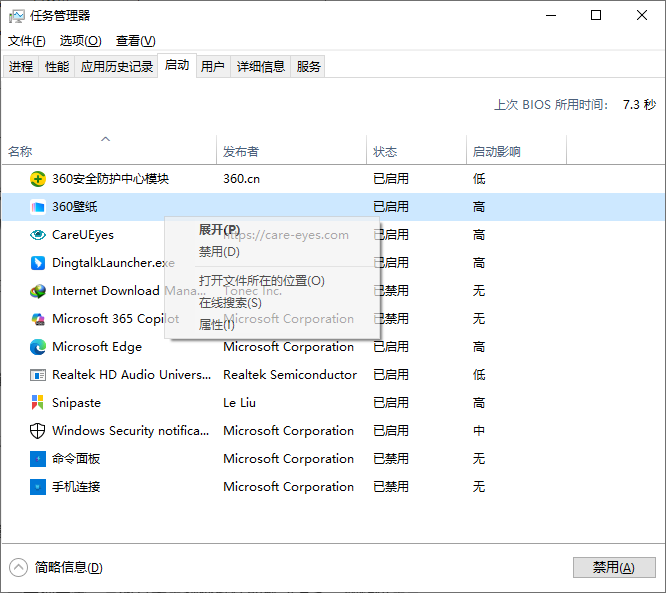Click 已启用 status in Snipaste row

point(391,403)
